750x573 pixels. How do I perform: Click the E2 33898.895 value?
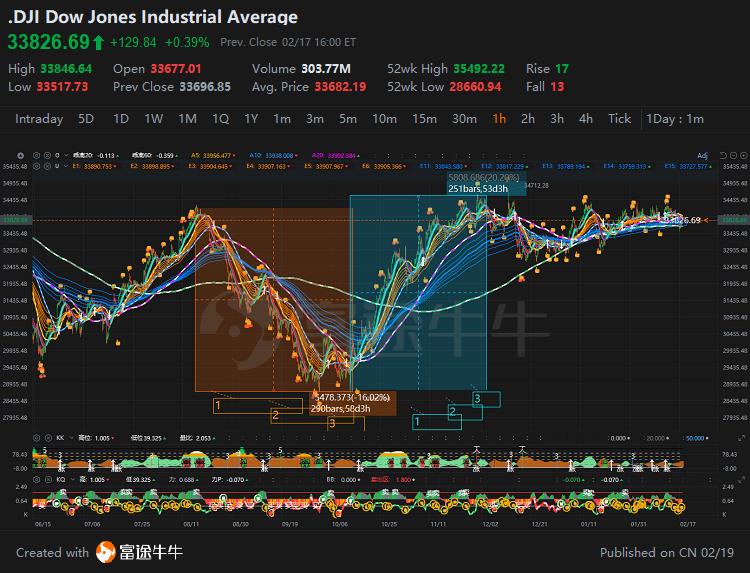[x=152, y=166]
